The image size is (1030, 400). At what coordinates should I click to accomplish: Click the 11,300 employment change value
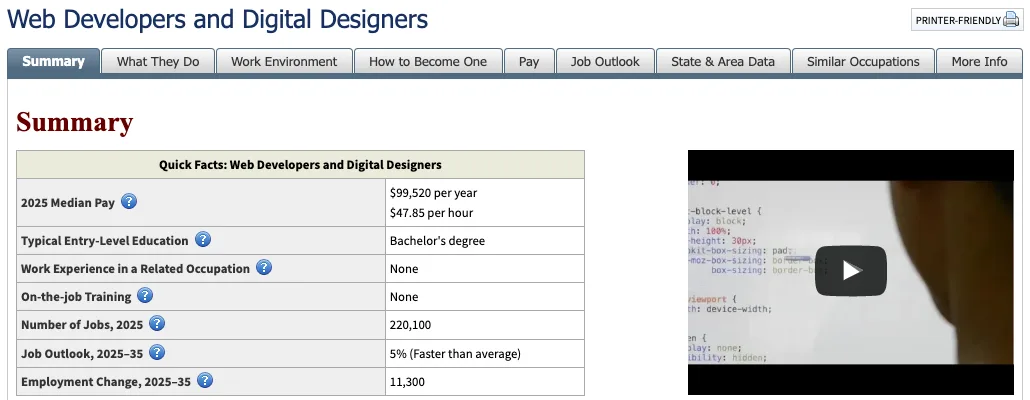pos(407,382)
